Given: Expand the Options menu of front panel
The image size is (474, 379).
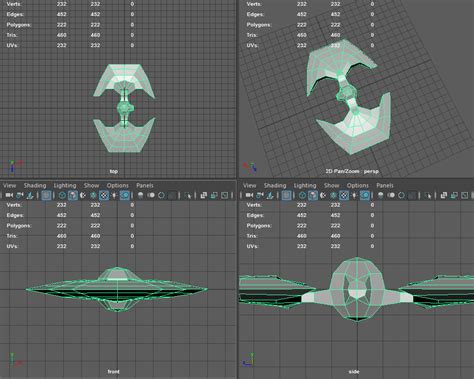Looking at the screenshot, I should pyautogui.click(x=118, y=185).
